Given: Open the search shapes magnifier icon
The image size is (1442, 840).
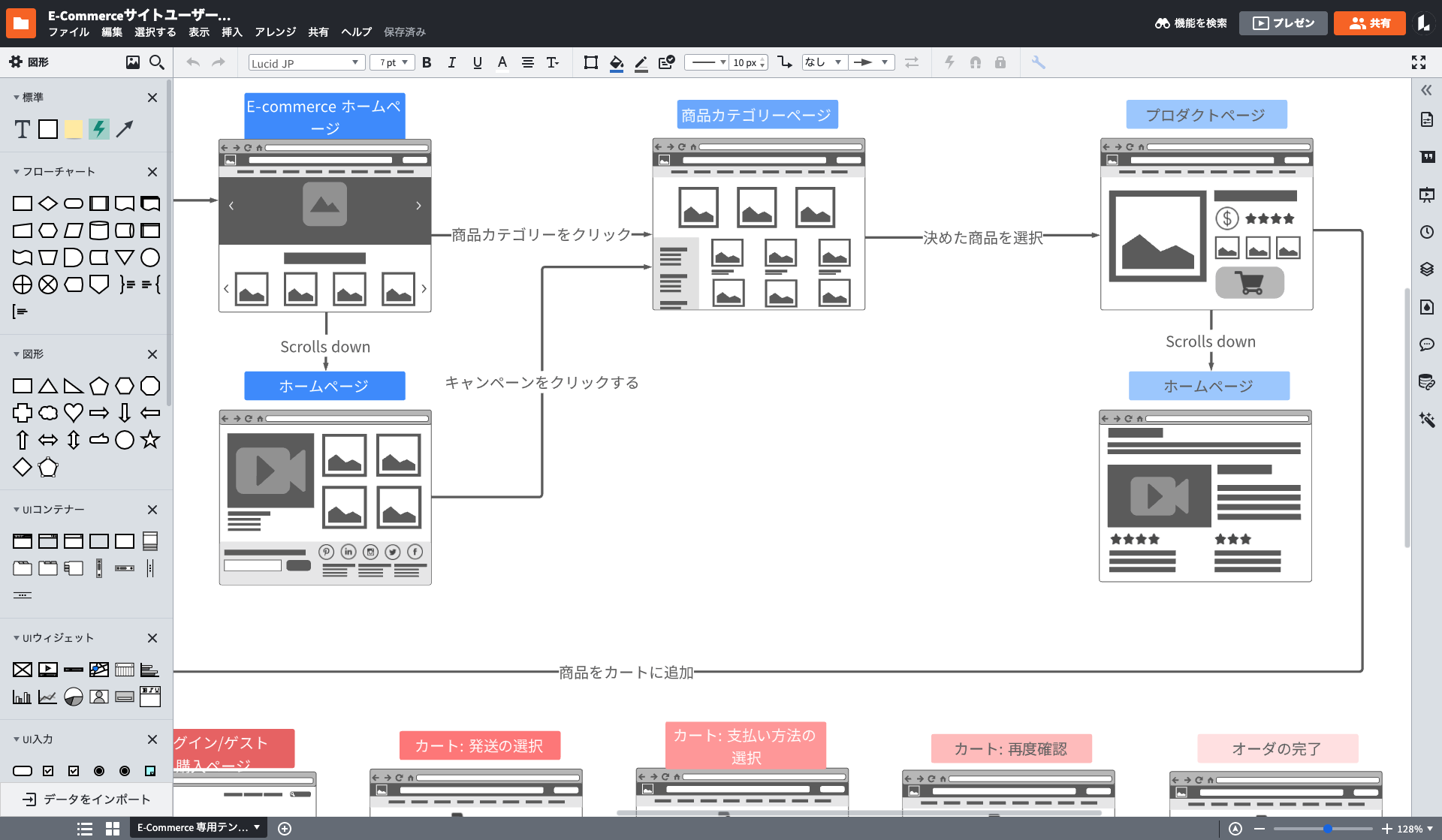Looking at the screenshot, I should [156, 62].
